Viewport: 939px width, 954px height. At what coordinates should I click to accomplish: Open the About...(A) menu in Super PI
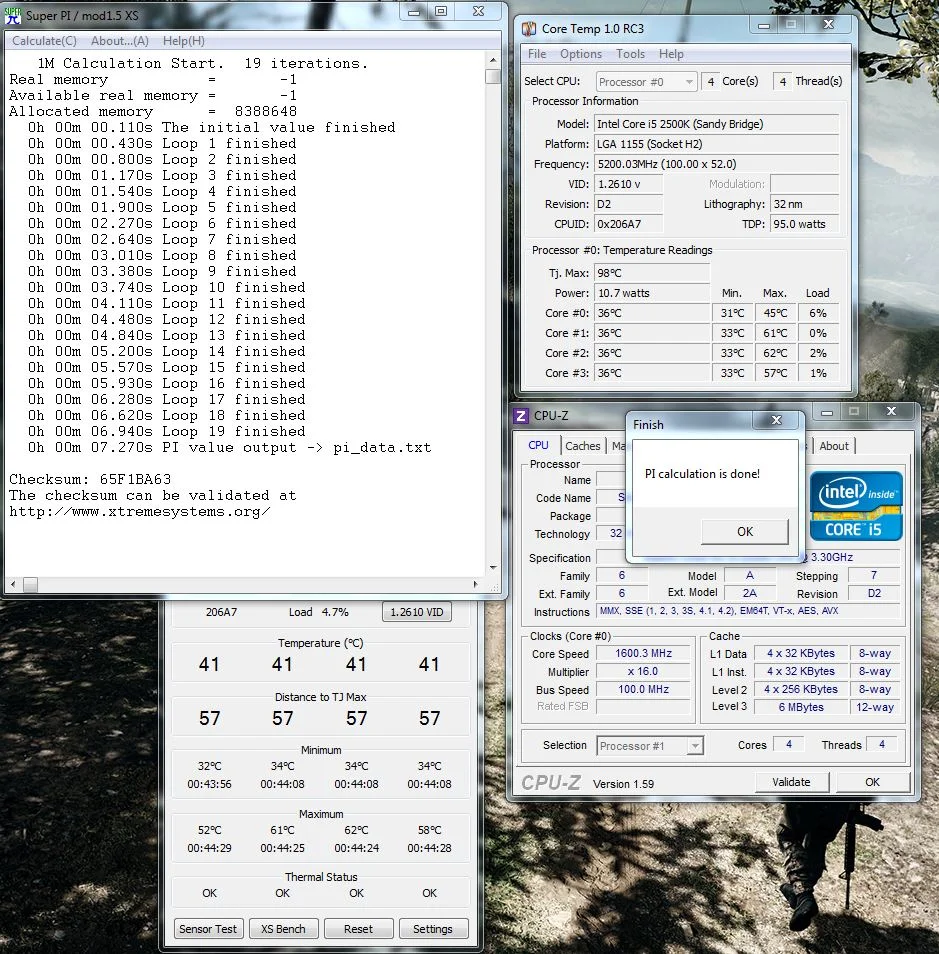[120, 41]
